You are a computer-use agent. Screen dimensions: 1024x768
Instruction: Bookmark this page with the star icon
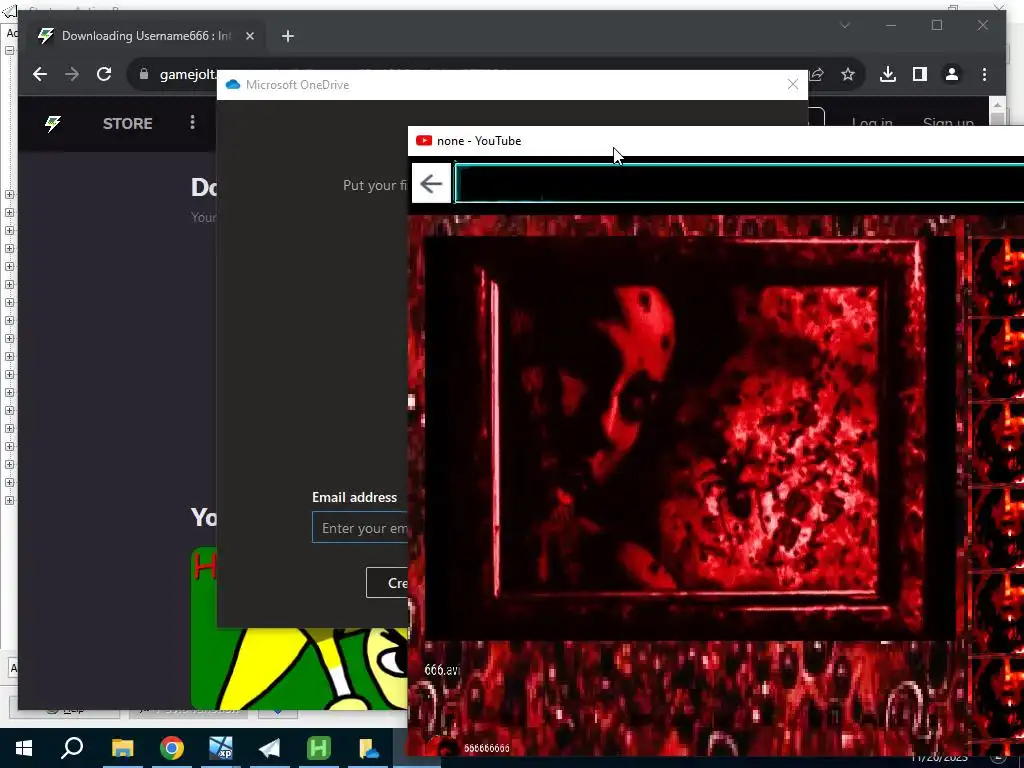(848, 74)
